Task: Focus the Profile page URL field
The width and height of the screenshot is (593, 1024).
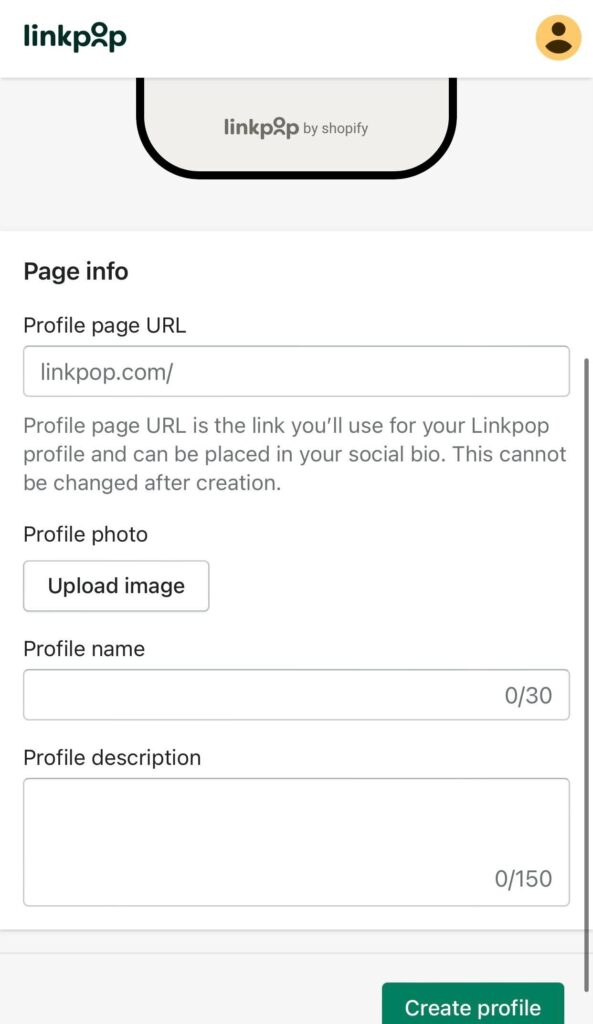Action: pos(296,372)
